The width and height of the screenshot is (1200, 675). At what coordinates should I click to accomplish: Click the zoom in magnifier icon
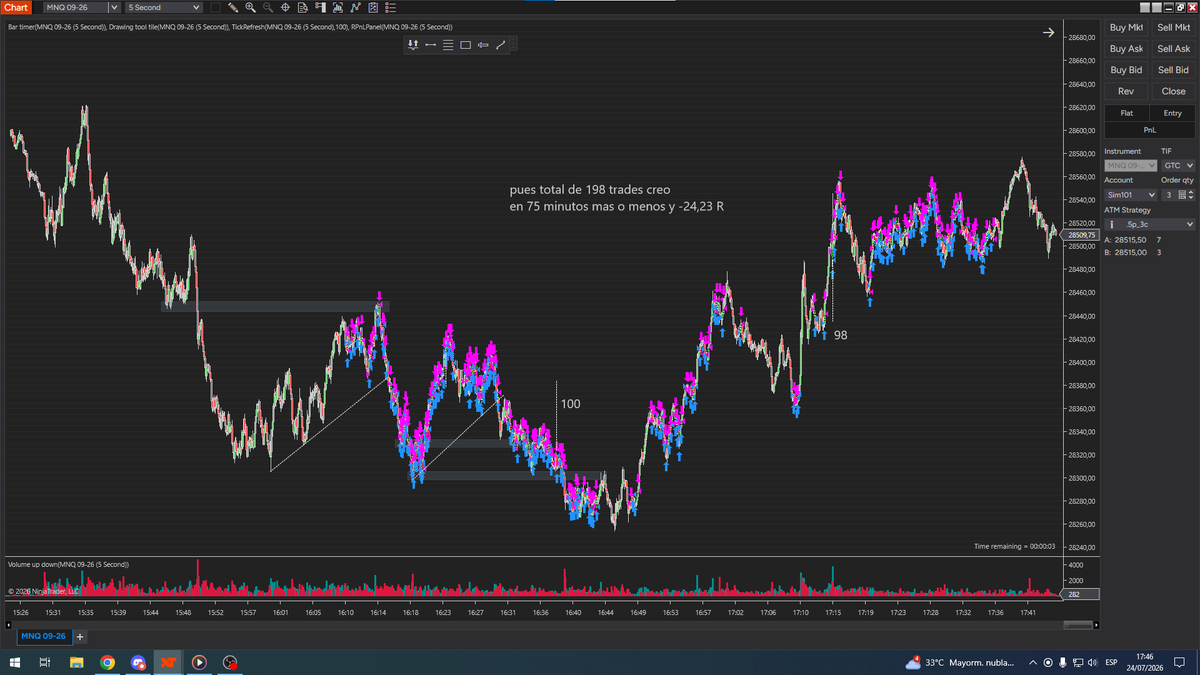(250, 7)
